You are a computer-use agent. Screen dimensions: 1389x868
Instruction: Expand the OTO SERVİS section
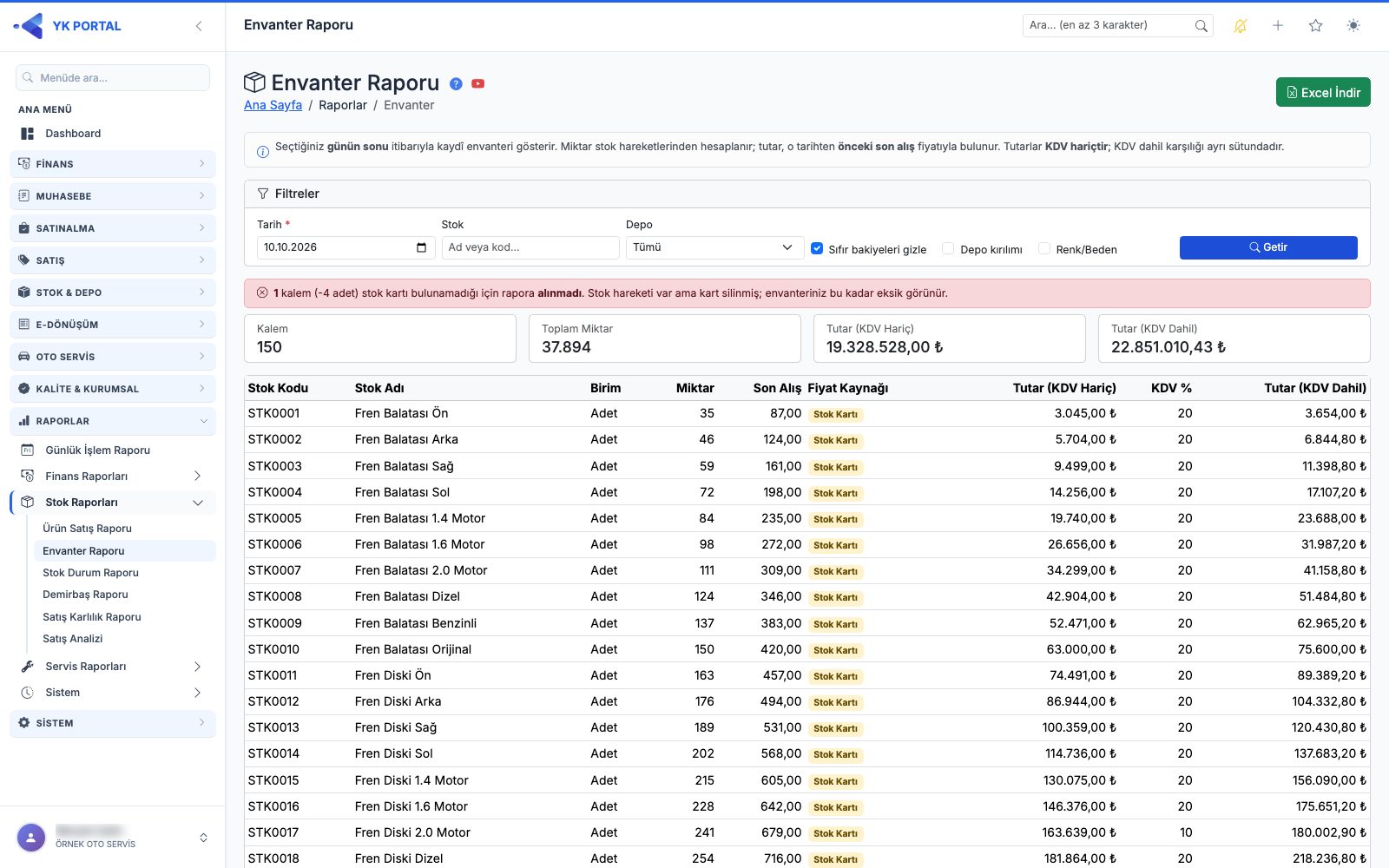click(113, 357)
